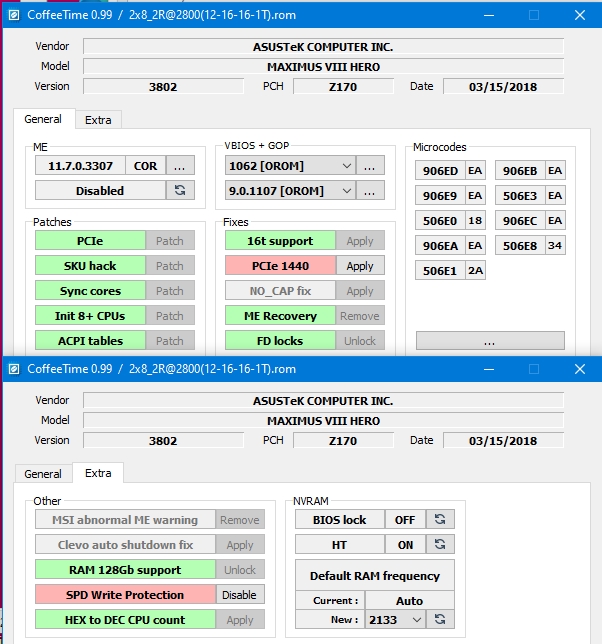Click the PCIe 1440 red status label
Image resolution: width=602 pixels, height=644 pixels.
[x=280, y=266]
